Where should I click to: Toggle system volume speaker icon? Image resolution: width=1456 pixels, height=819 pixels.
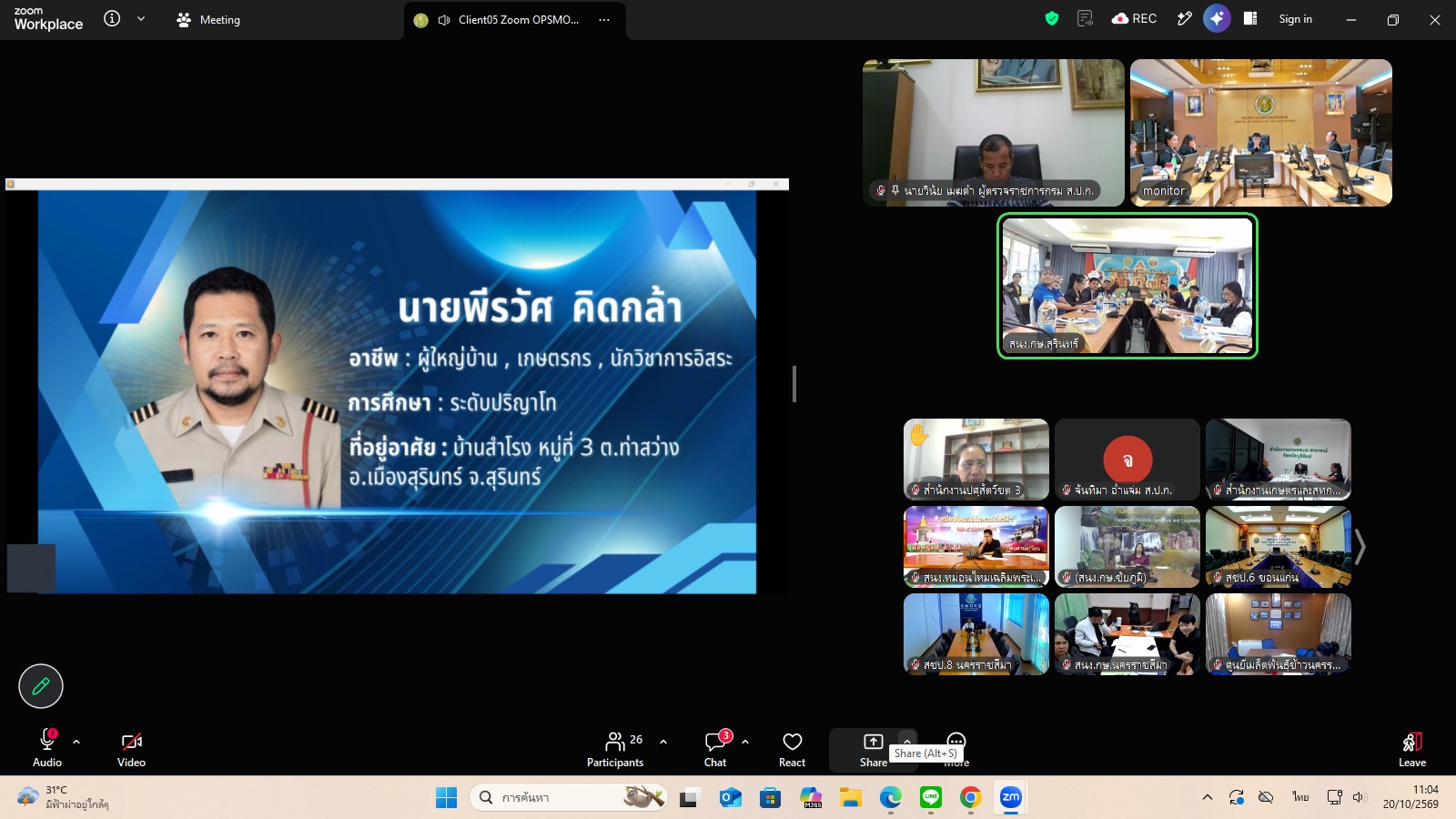1359,797
